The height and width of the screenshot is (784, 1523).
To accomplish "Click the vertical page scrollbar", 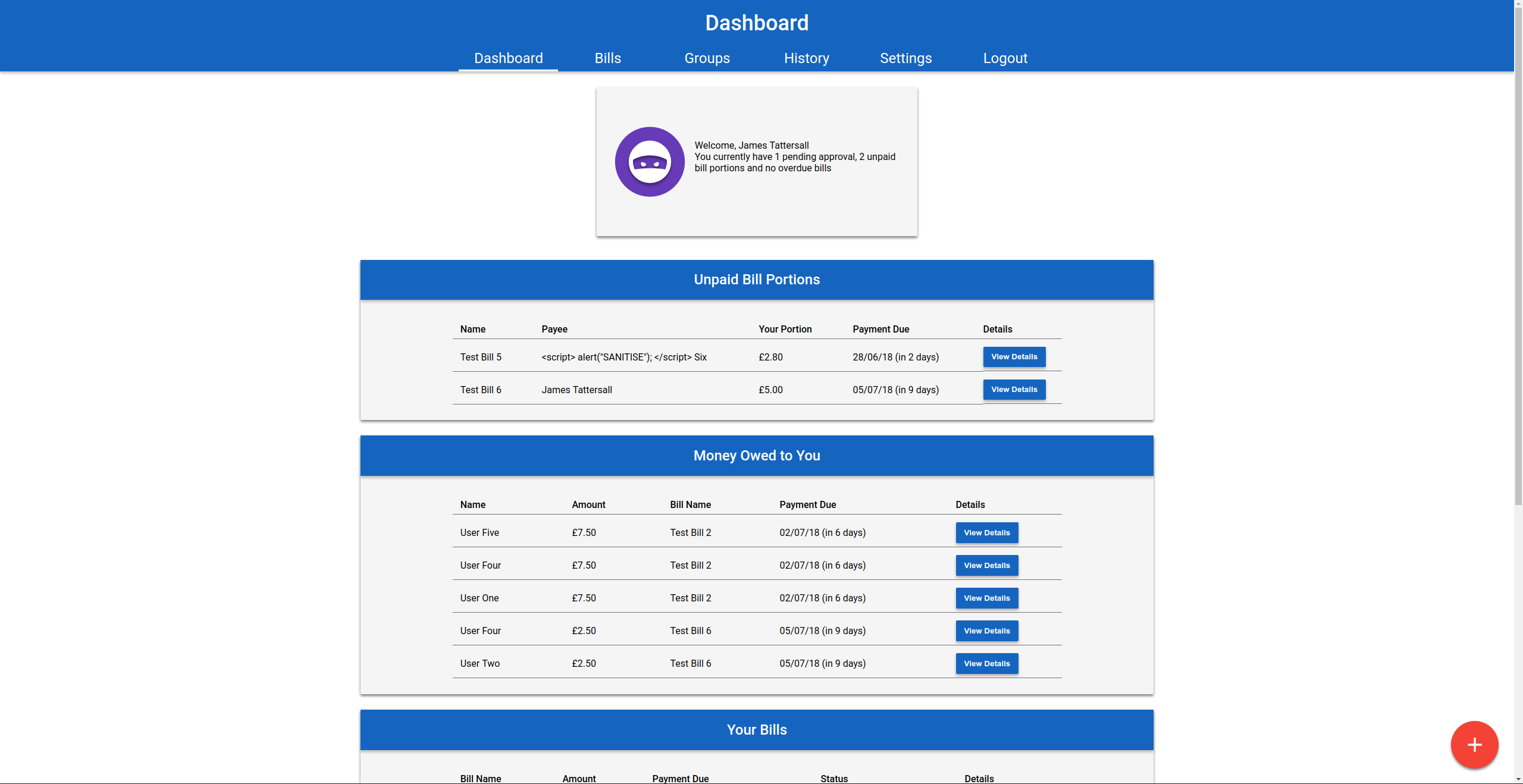I will pos(1518,256).
